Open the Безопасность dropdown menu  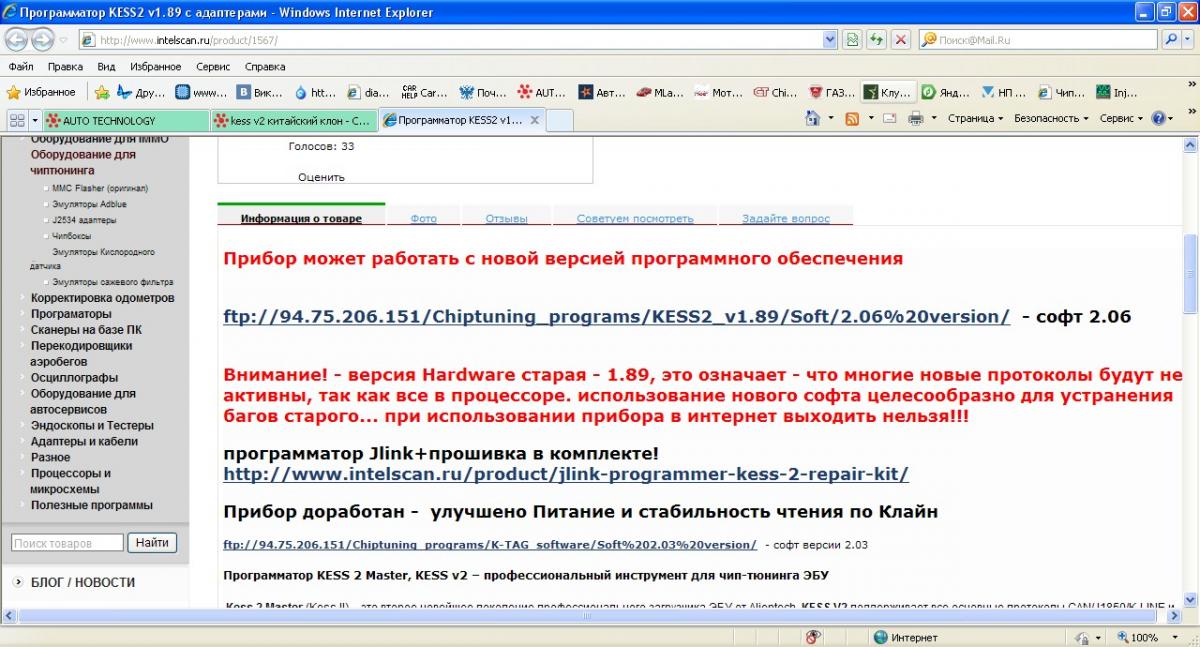[x=1052, y=118]
